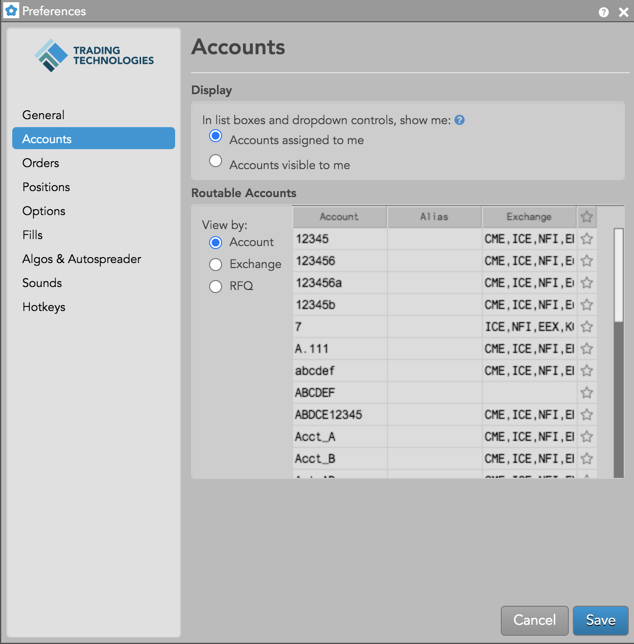The height and width of the screenshot is (644, 634).
Task: Close the Preferences window
Action: (623, 12)
